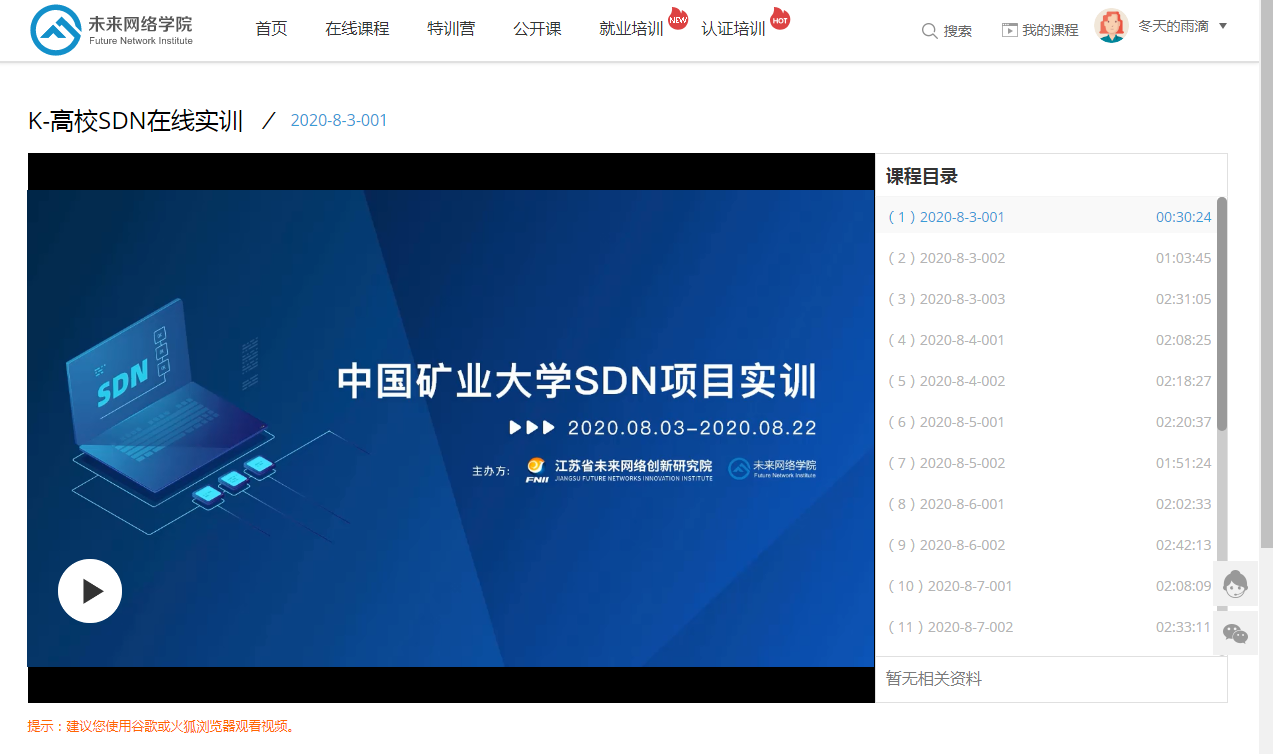This screenshot has width=1273, height=754.
Task: Select lesson (10) 2020-8-7-001
Action: [x=1046, y=586]
